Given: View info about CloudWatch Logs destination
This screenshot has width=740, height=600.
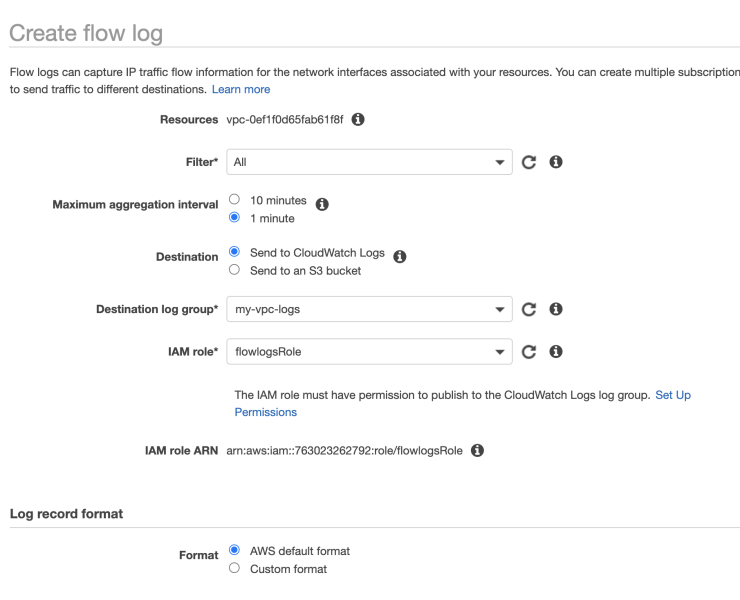Looking at the screenshot, I should tap(400, 256).
